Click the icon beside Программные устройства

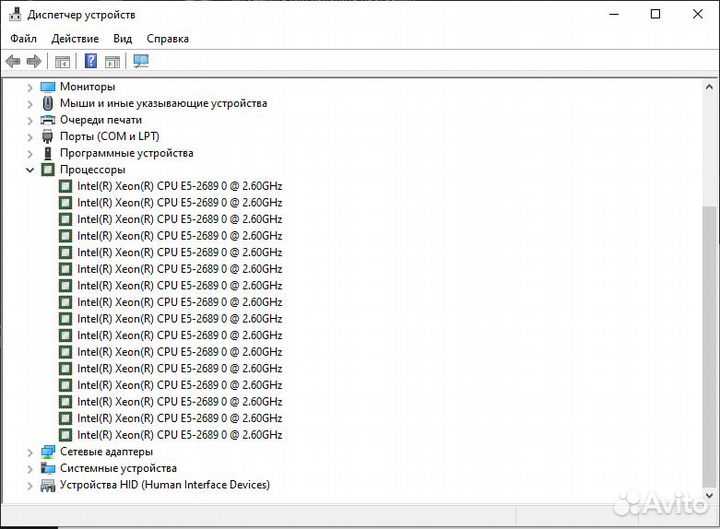(x=48, y=153)
